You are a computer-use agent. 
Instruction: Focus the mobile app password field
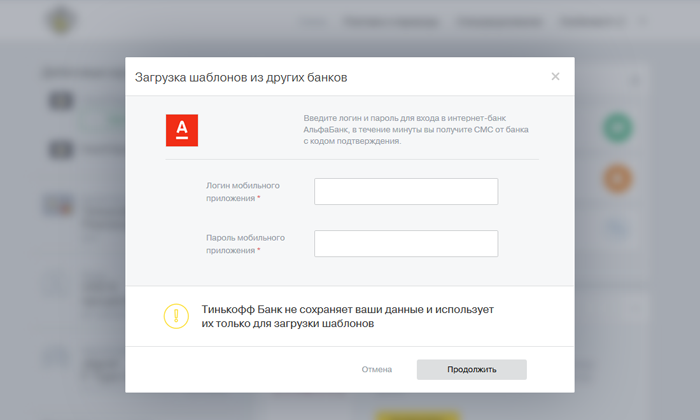406,243
